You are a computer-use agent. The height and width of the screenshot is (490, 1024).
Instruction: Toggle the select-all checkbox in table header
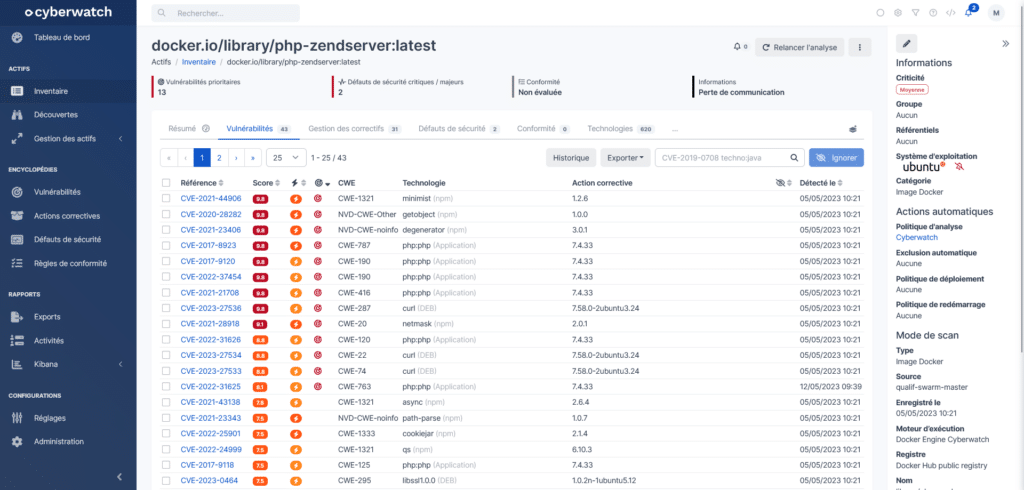[x=166, y=183]
